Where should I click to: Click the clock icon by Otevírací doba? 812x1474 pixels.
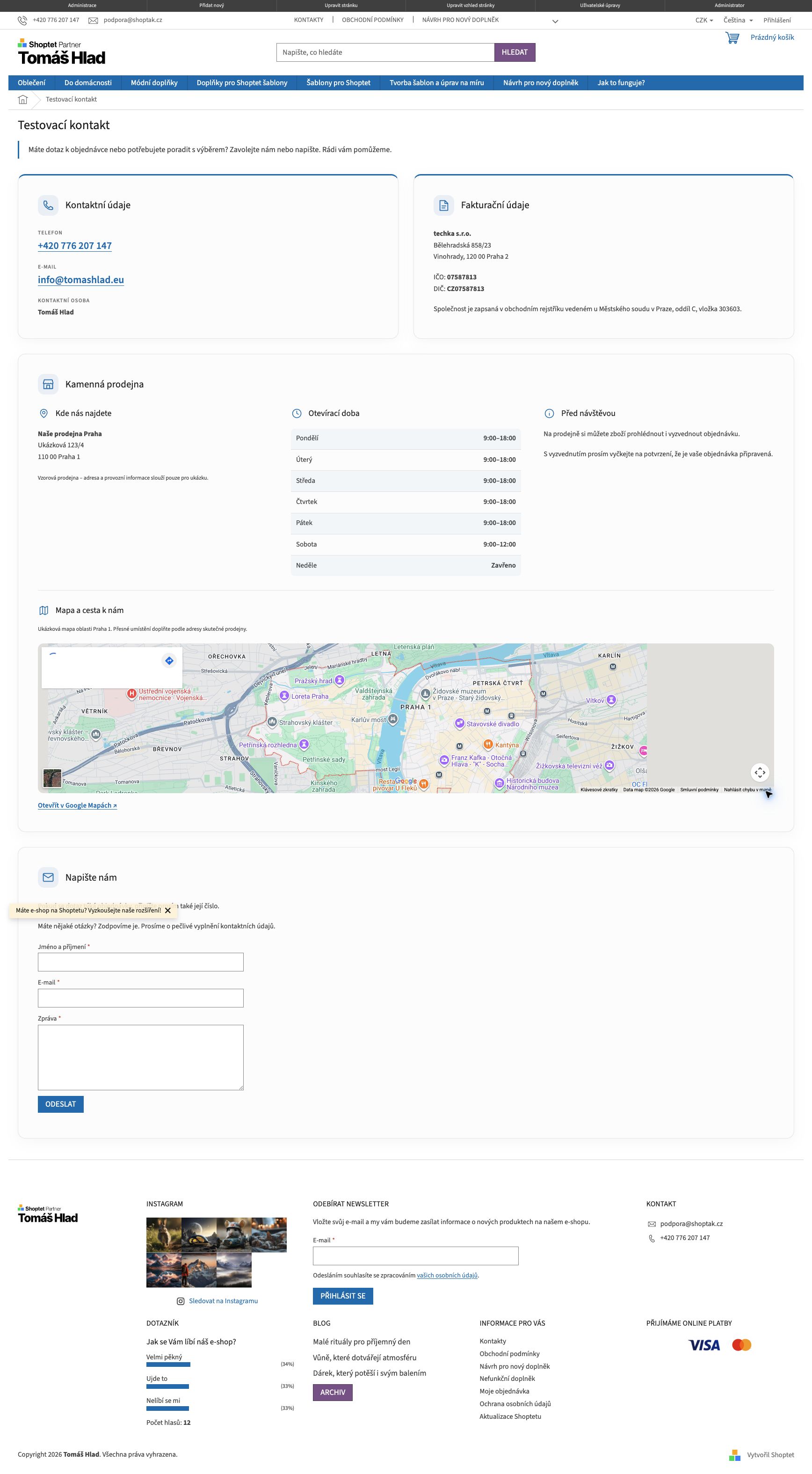click(x=297, y=414)
